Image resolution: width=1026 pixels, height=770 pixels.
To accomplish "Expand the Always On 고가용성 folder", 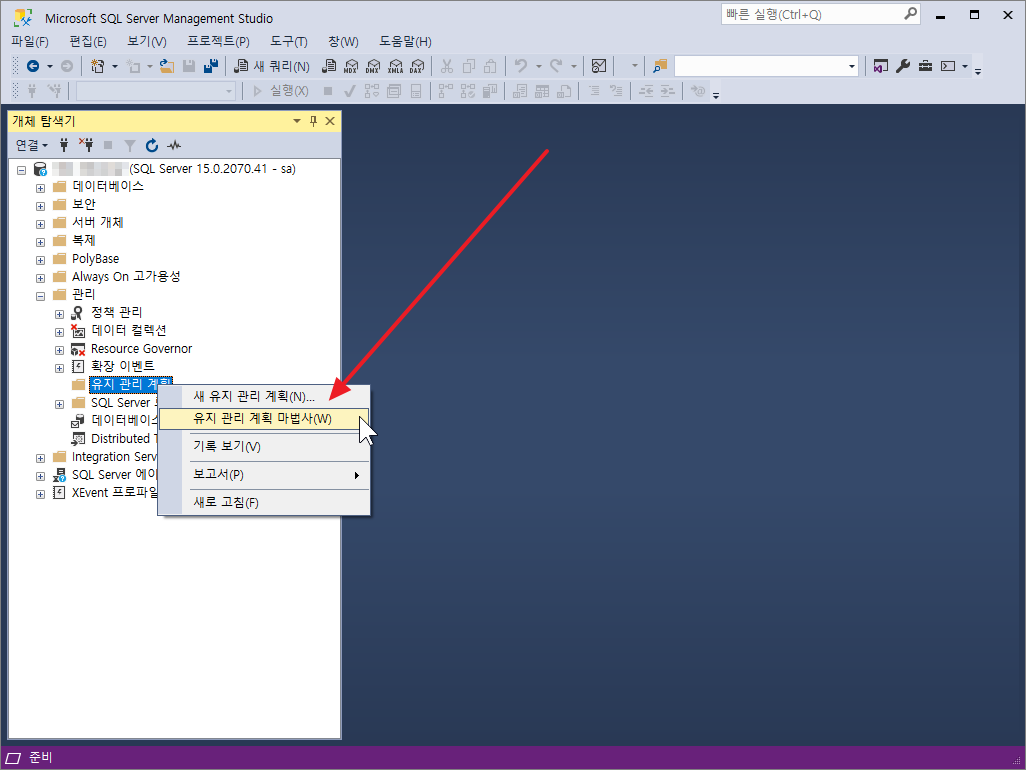I will click(41, 278).
